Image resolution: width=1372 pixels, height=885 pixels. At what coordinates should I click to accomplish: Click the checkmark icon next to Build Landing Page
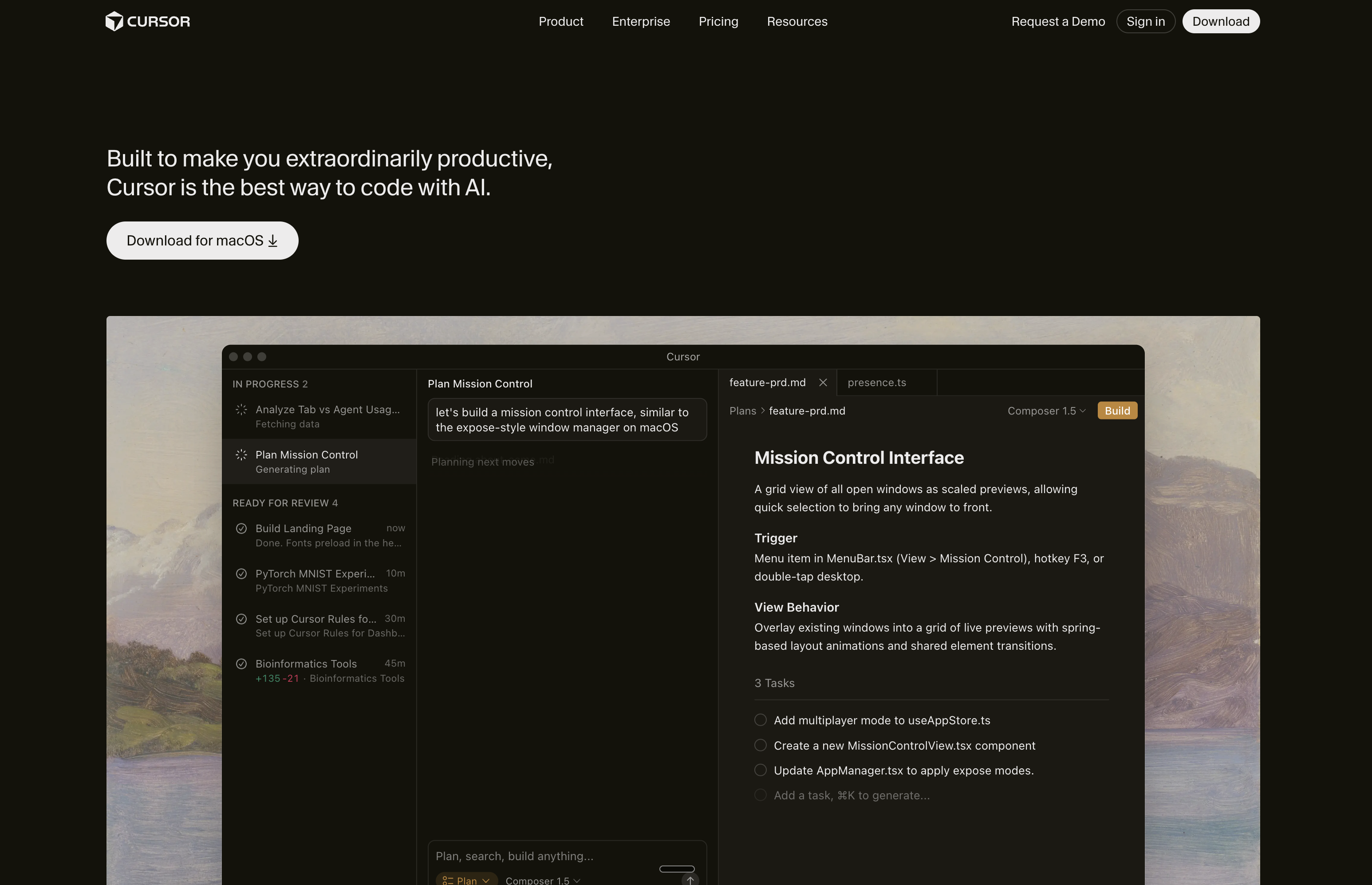[x=241, y=528]
